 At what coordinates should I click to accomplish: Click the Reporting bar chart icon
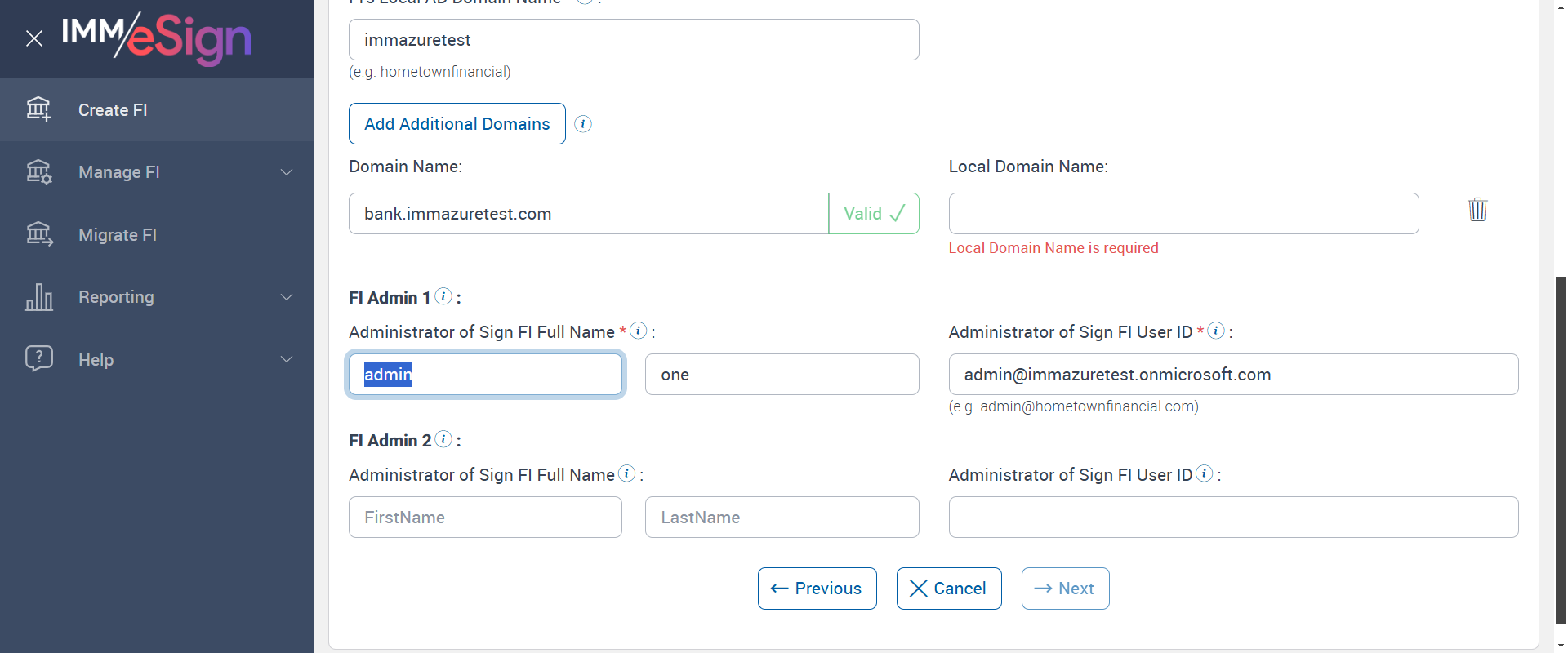pos(38,297)
